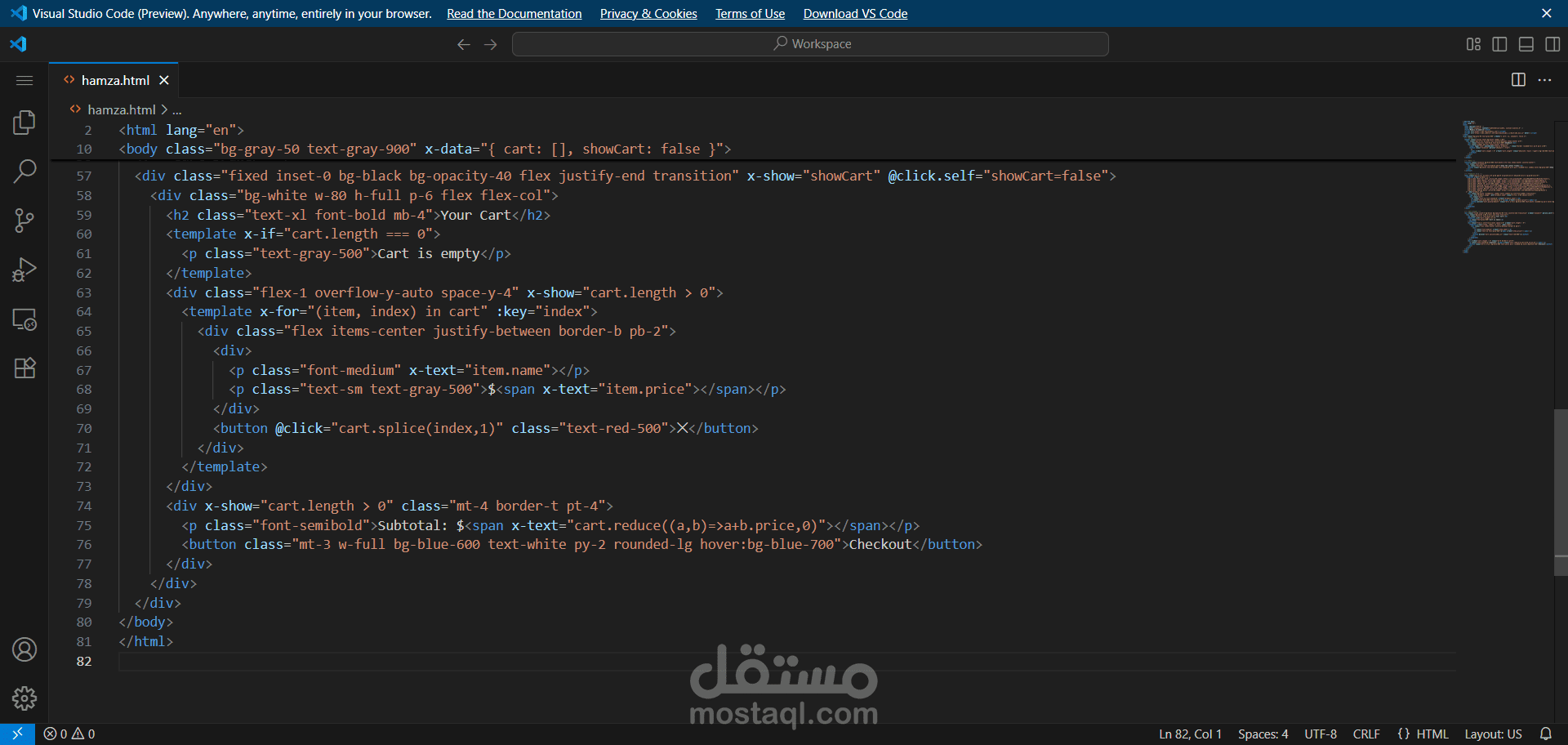Click the "Cart is empty" text
1568x745 pixels.
(x=429, y=254)
